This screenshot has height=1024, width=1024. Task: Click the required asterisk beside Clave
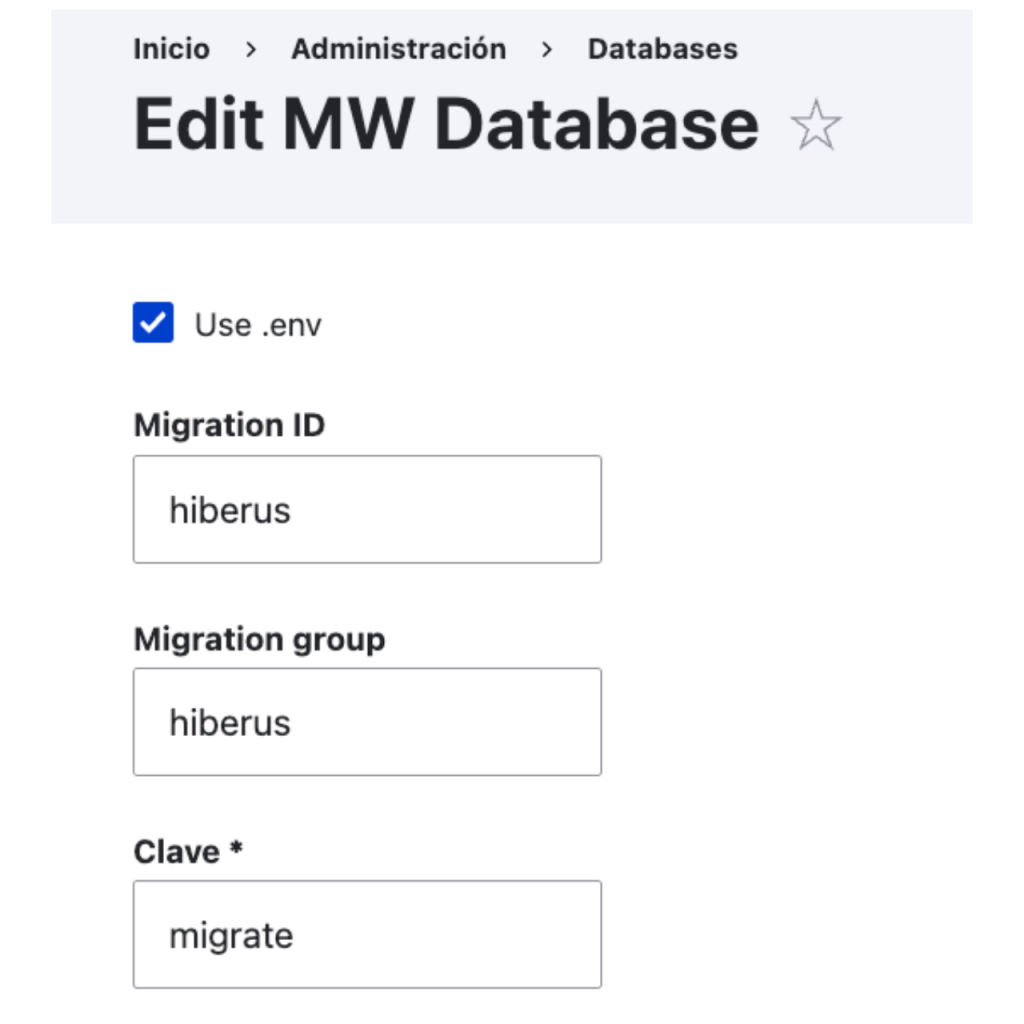(237, 851)
